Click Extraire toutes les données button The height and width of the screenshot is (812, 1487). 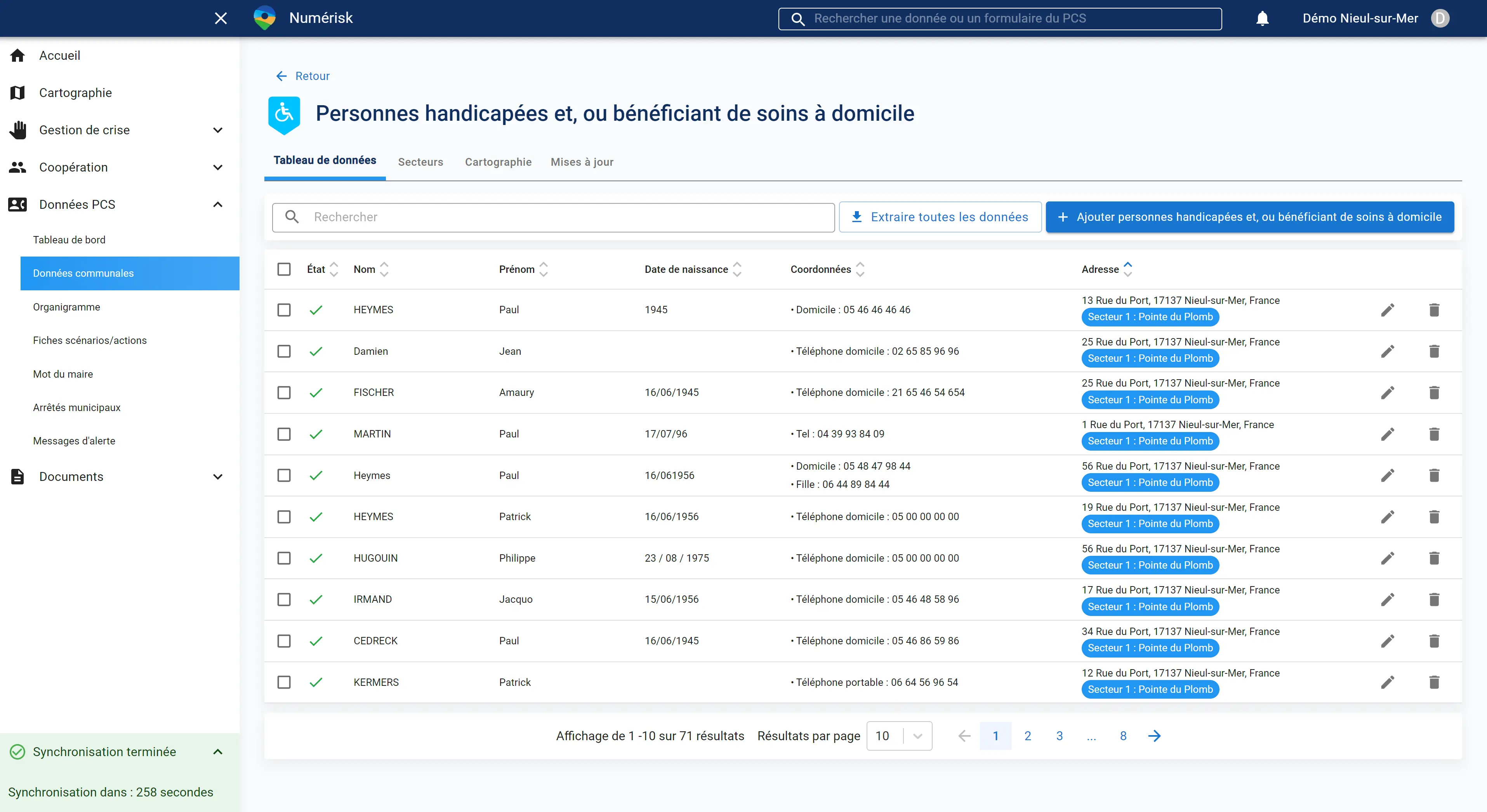[x=940, y=217]
